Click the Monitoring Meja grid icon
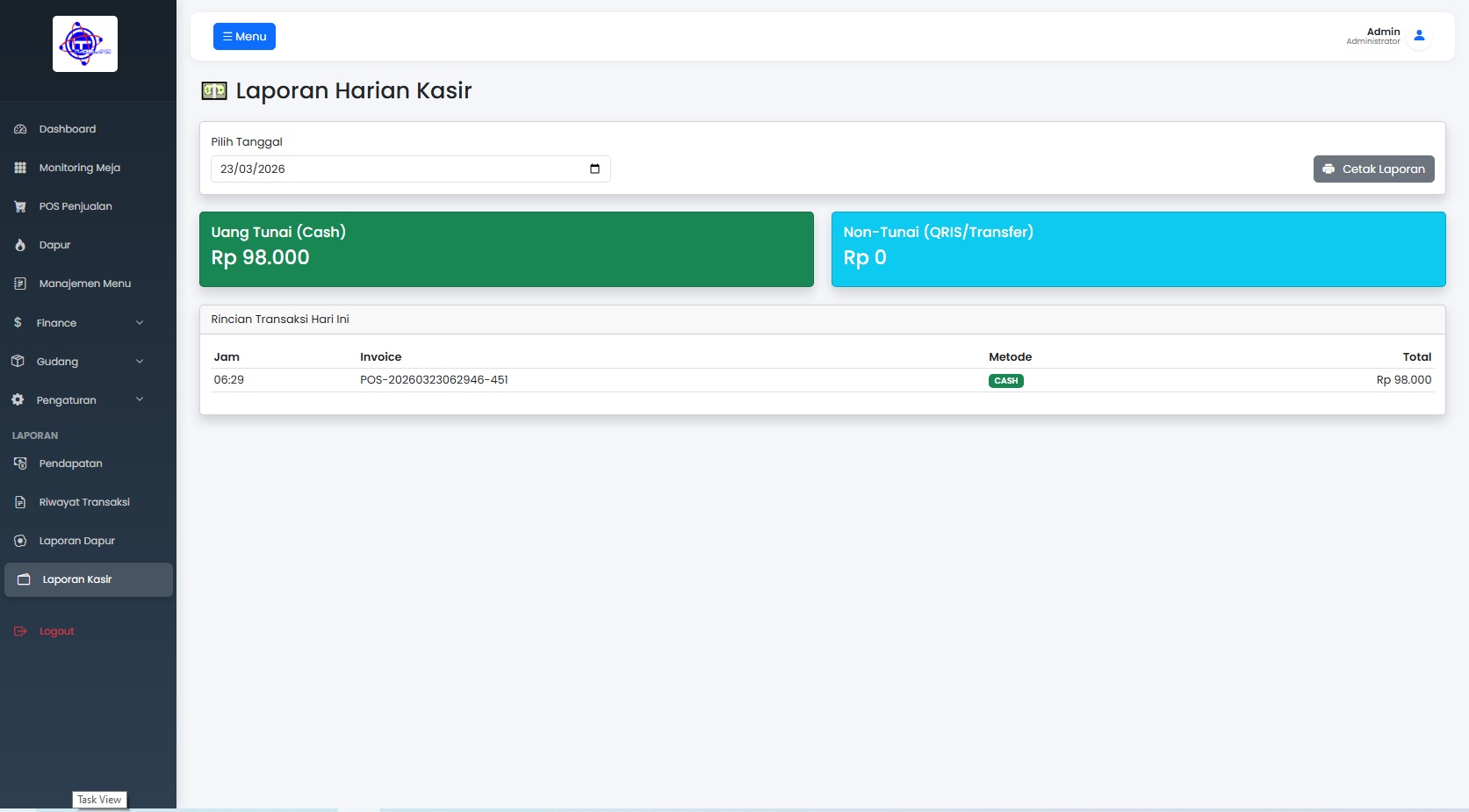Viewport: 1469px width, 812px height. click(x=20, y=168)
